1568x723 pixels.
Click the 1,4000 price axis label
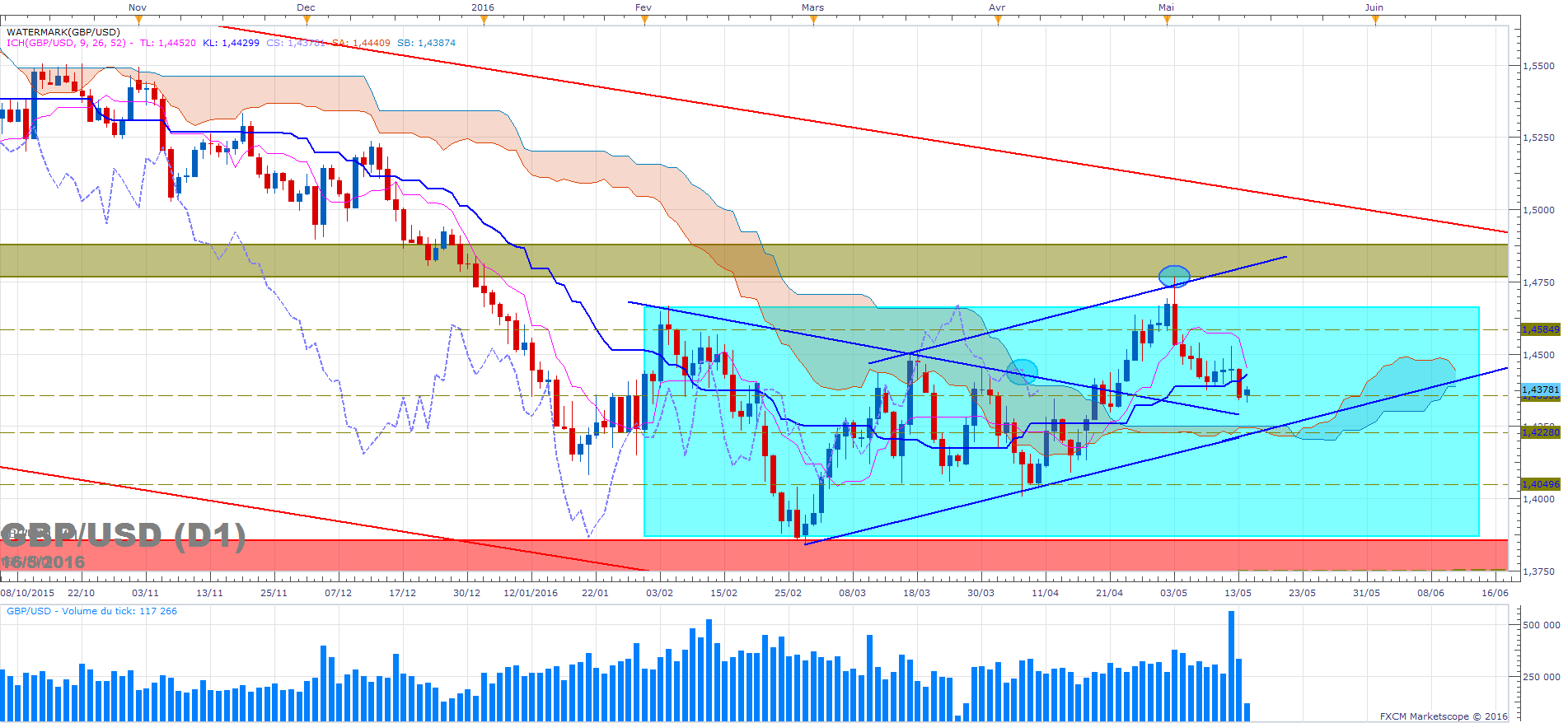pyautogui.click(x=1539, y=499)
